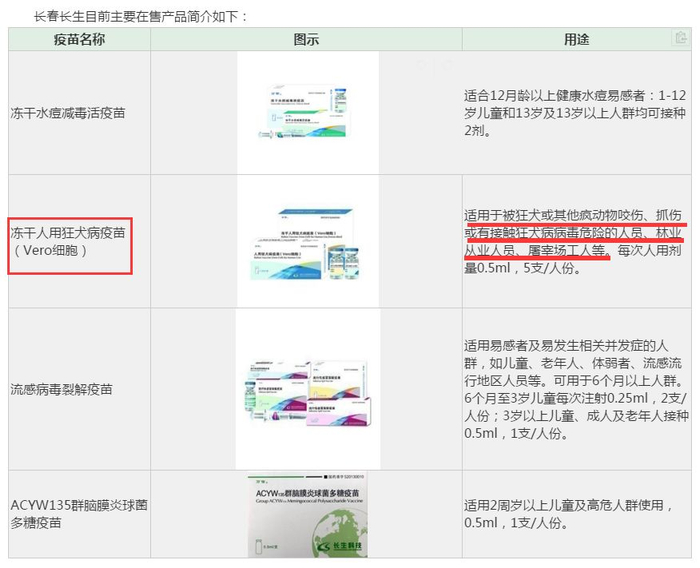
Task: Open the ACYW135 meningococcal vaccine box image
Action: [308, 515]
